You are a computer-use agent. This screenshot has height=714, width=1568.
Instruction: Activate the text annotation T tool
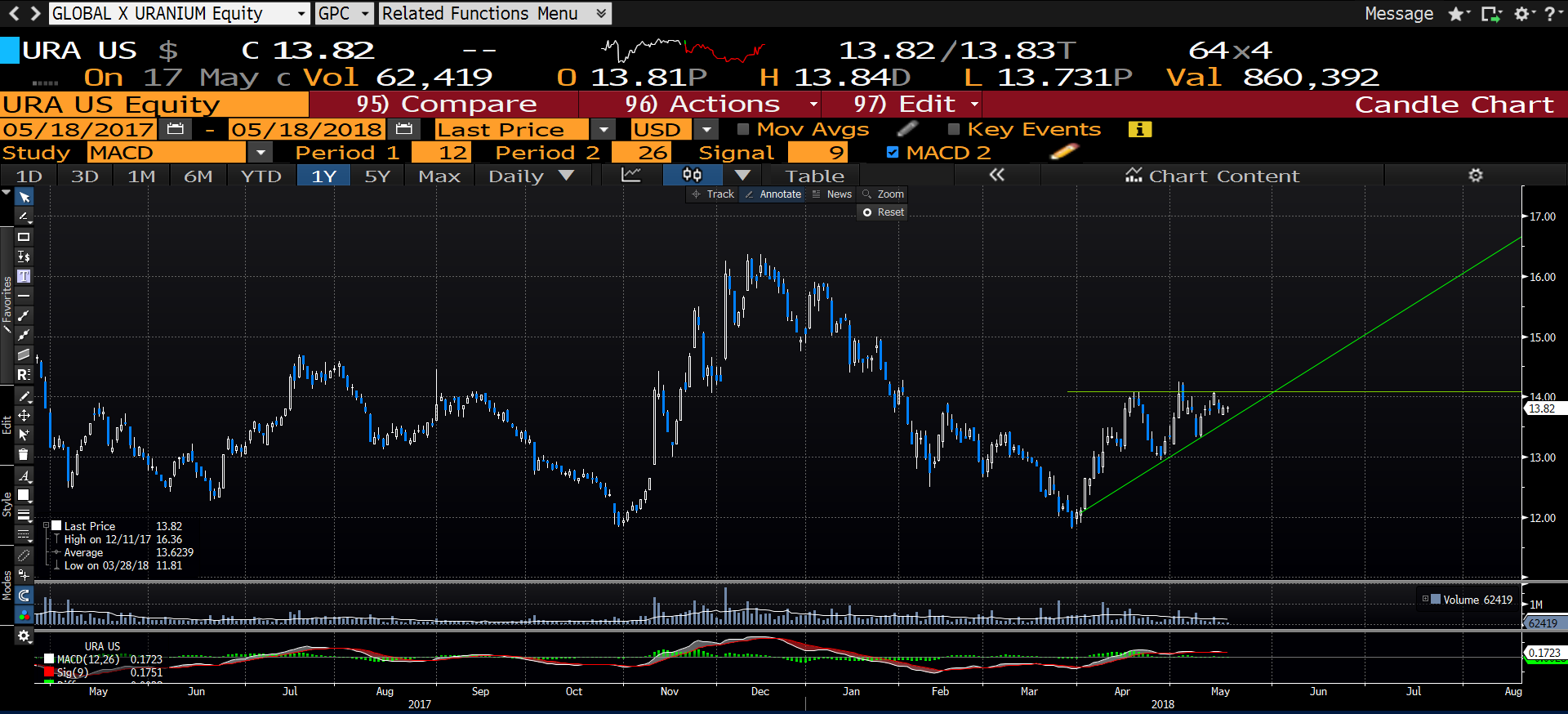tap(24, 276)
